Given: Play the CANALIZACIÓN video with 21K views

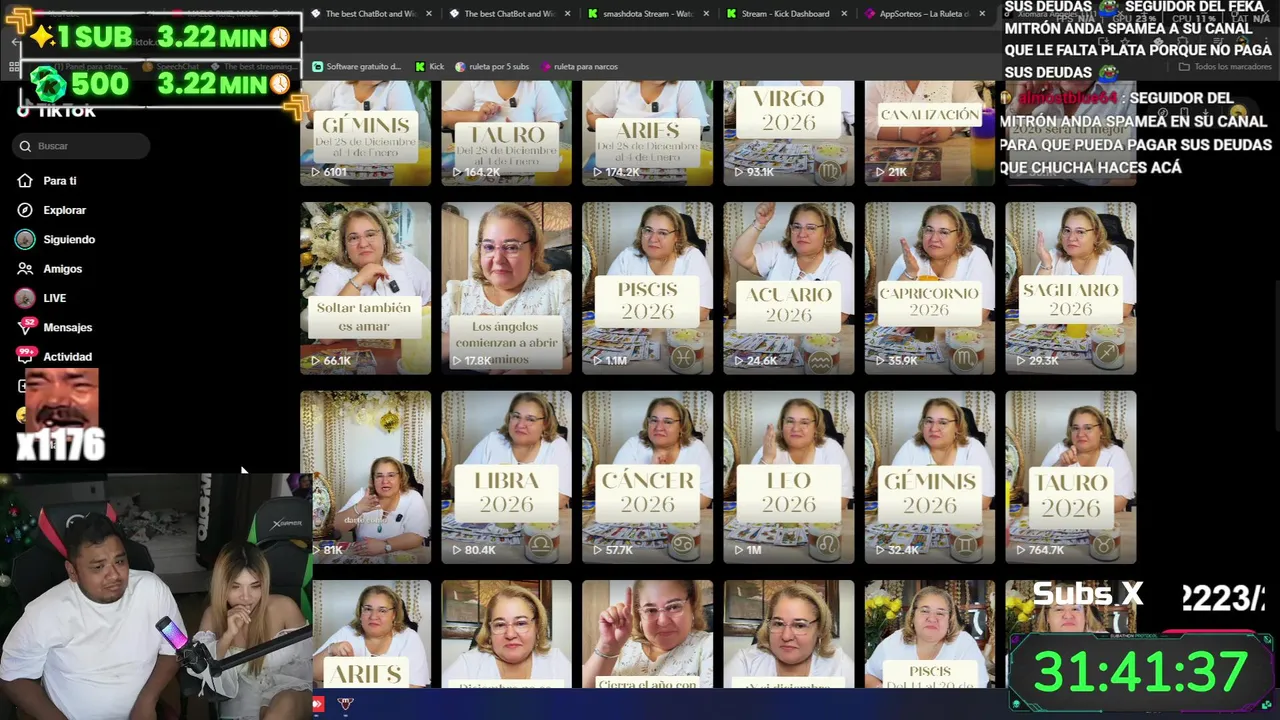Looking at the screenshot, I should pyautogui.click(x=930, y=133).
